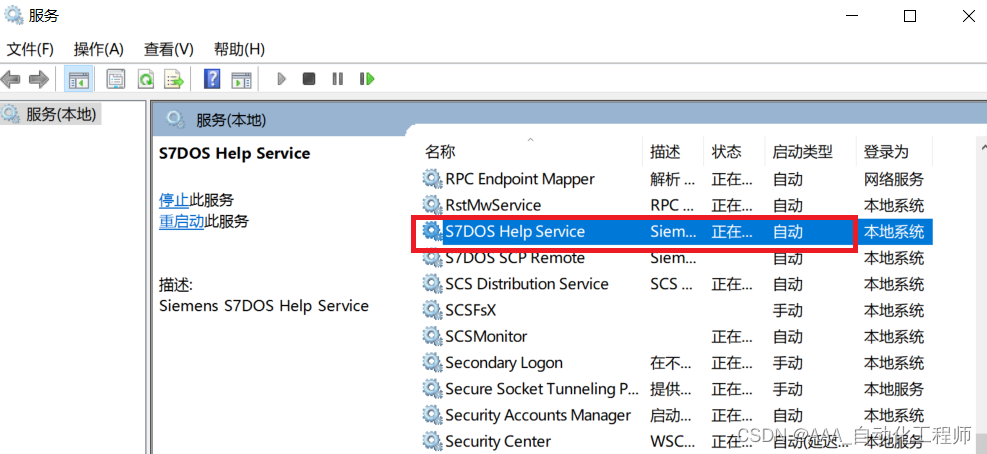
Task: Click 网络服务 logon of RPC Endpoint Mapper
Action: [894, 179]
